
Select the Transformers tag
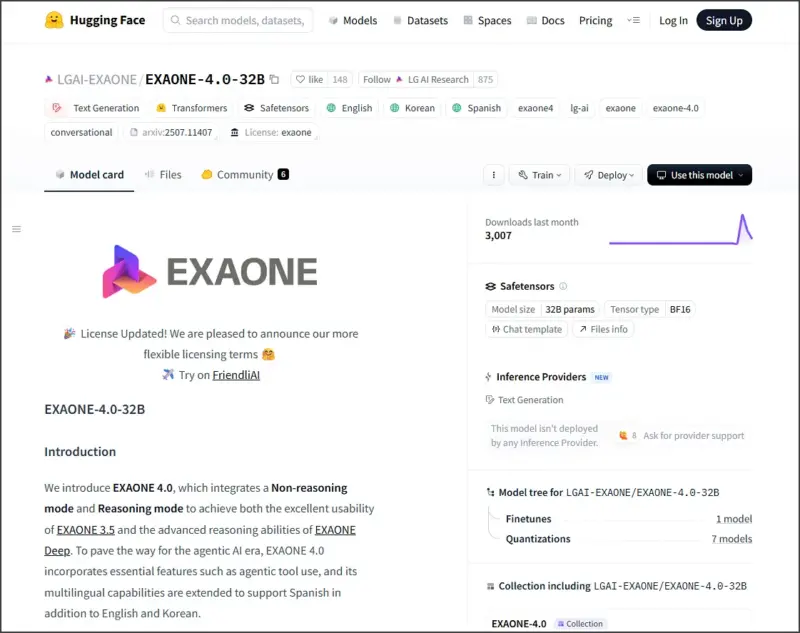pyautogui.click(x=192, y=108)
